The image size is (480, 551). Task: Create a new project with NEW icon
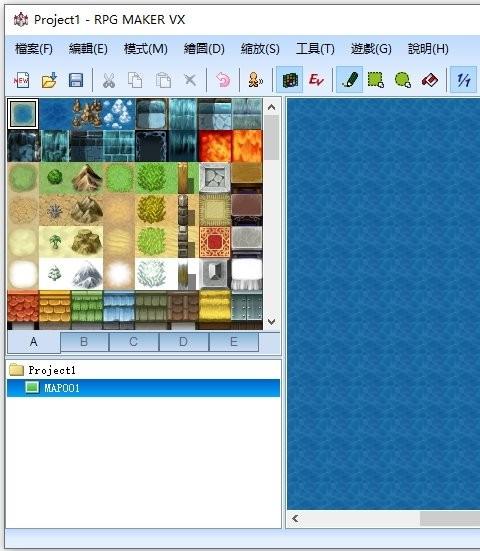click(21, 80)
